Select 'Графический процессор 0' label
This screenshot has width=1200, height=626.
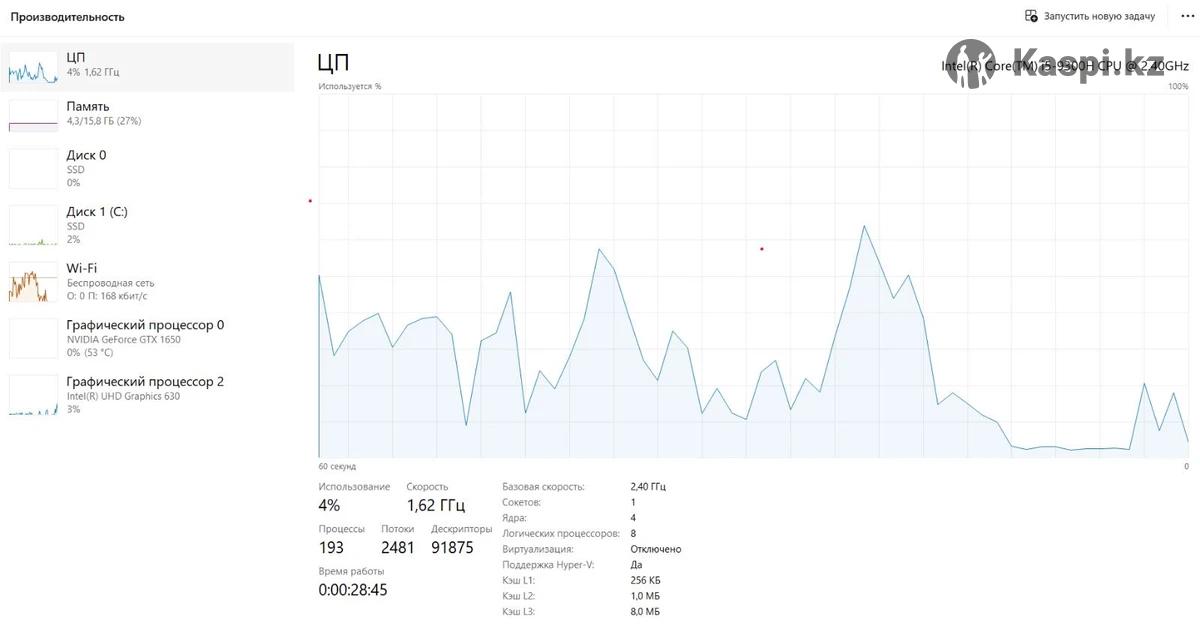[145, 325]
